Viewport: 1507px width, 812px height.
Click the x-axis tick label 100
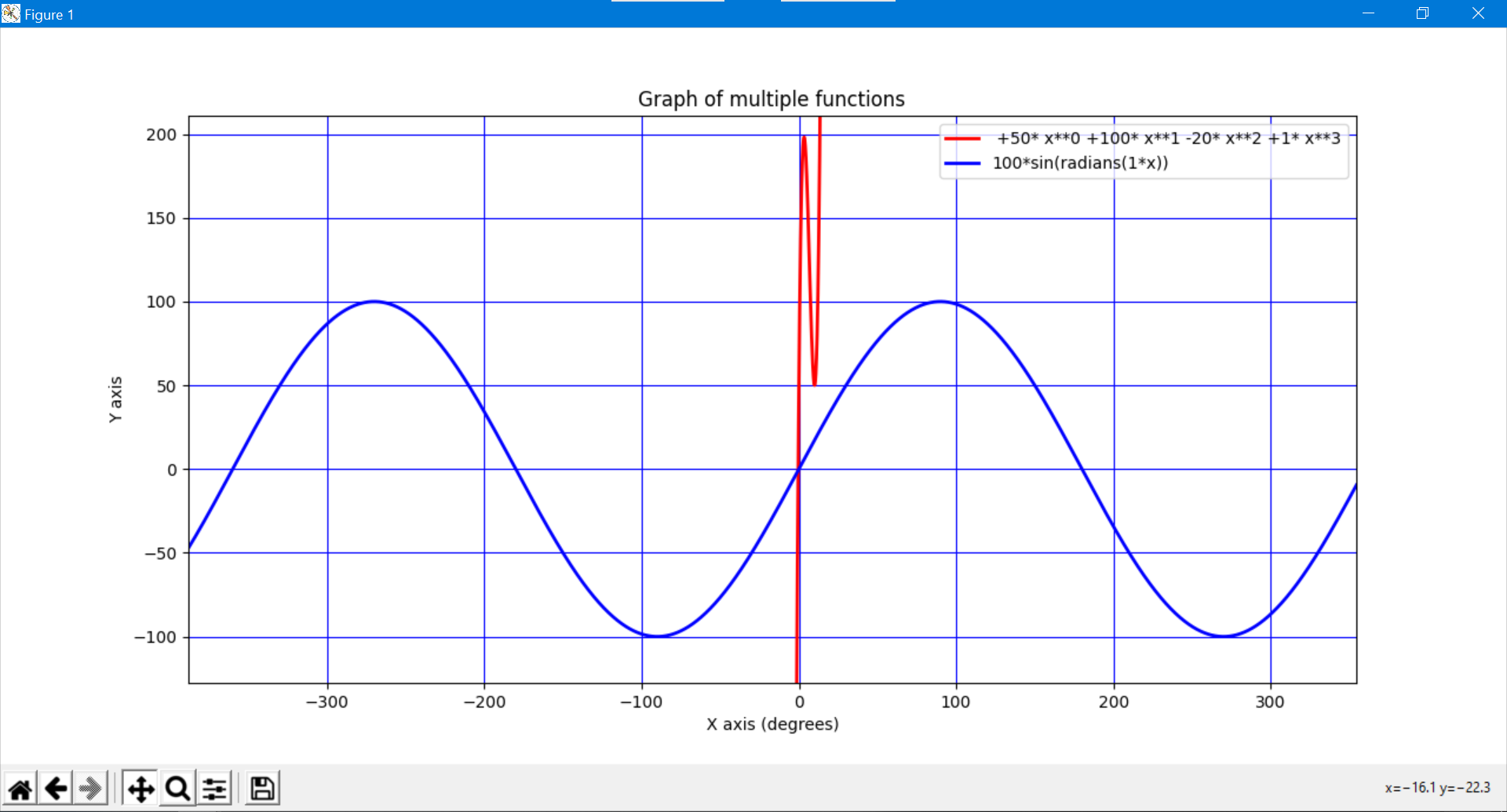point(956,702)
